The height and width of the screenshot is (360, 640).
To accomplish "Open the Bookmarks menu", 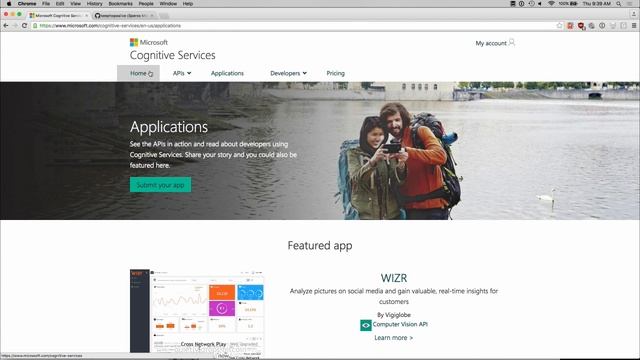I will (120, 4).
